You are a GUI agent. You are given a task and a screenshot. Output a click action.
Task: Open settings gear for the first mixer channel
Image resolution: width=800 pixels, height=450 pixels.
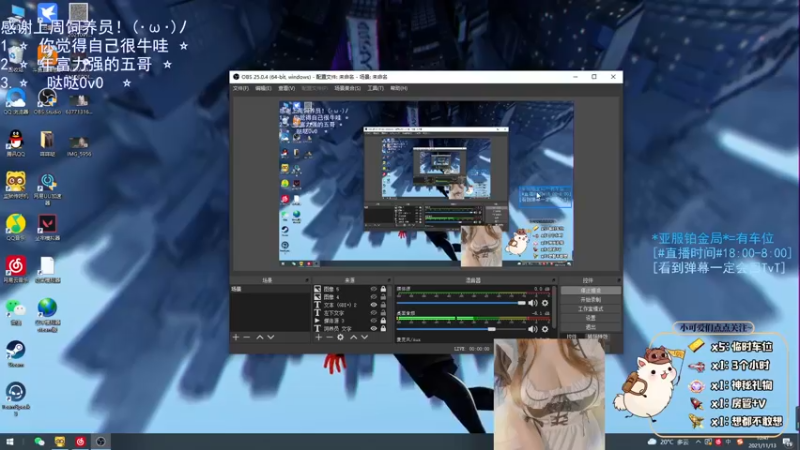pos(545,303)
